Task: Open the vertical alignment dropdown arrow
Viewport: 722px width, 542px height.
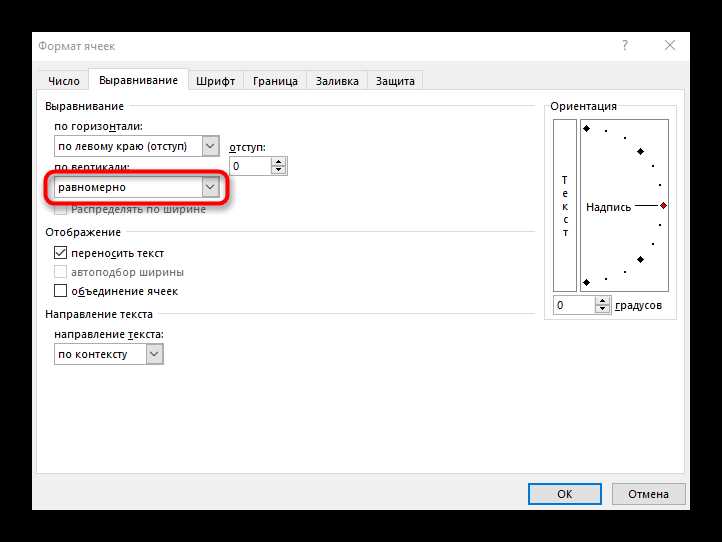Action: pyautogui.click(x=210, y=187)
